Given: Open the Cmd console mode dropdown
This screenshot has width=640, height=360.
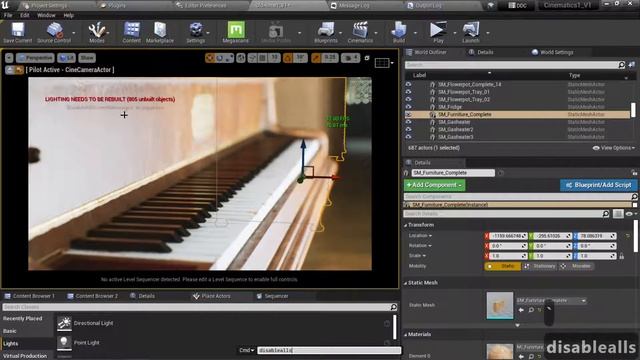Looking at the screenshot, I should tap(247, 350).
